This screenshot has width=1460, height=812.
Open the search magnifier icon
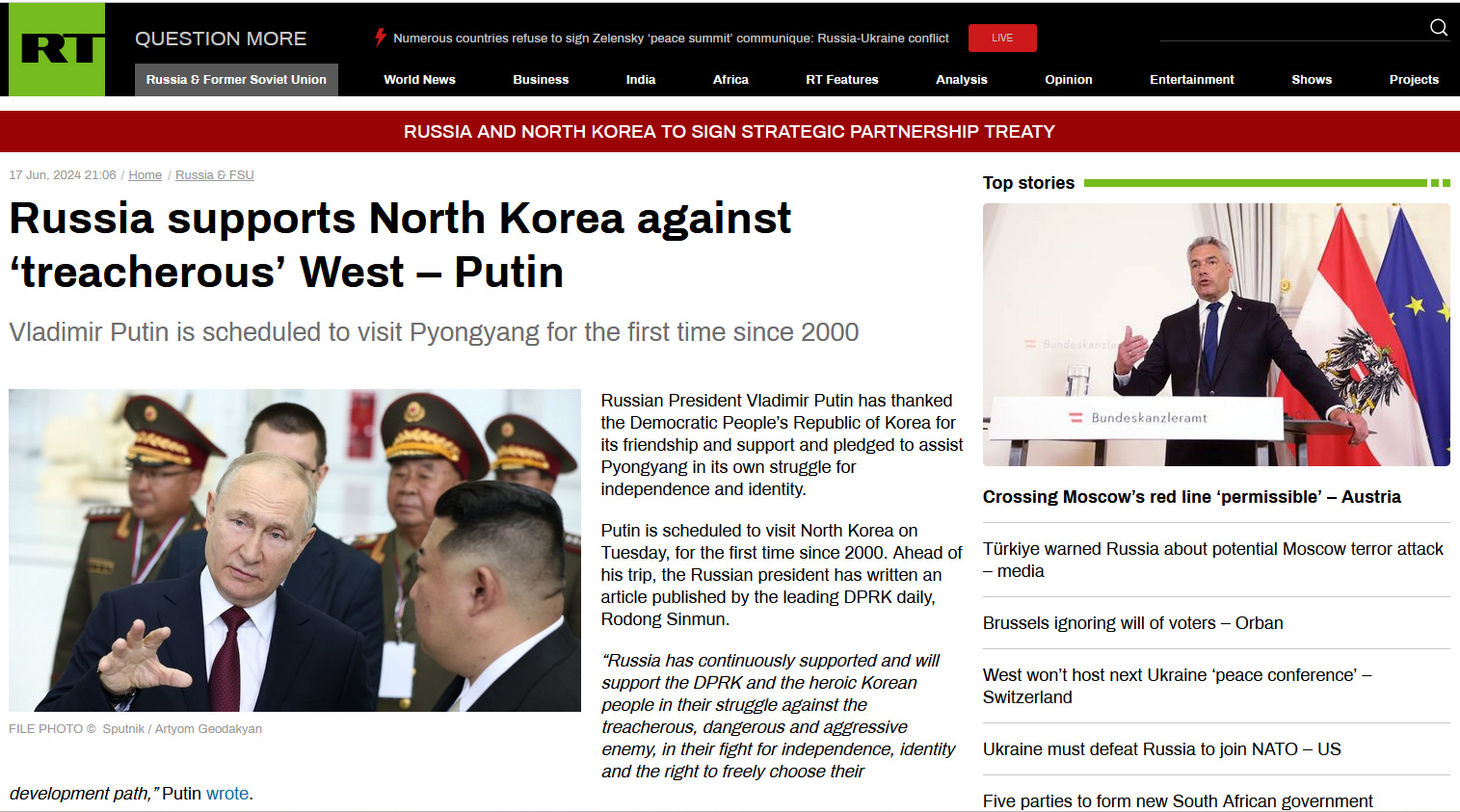[1438, 27]
